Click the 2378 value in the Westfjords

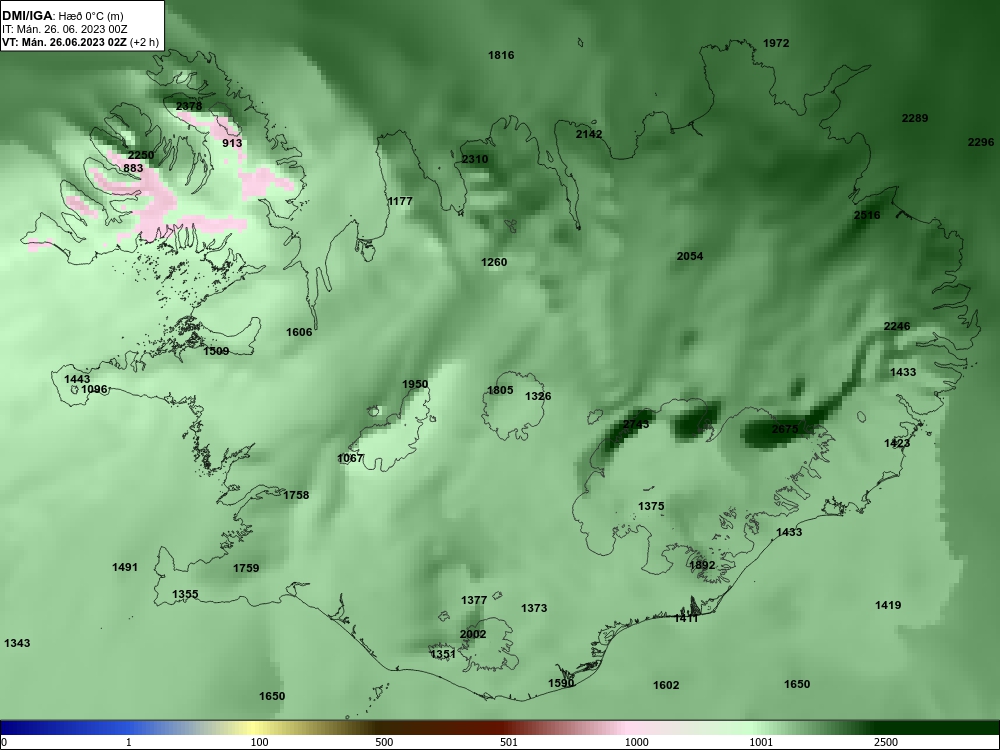(x=189, y=106)
